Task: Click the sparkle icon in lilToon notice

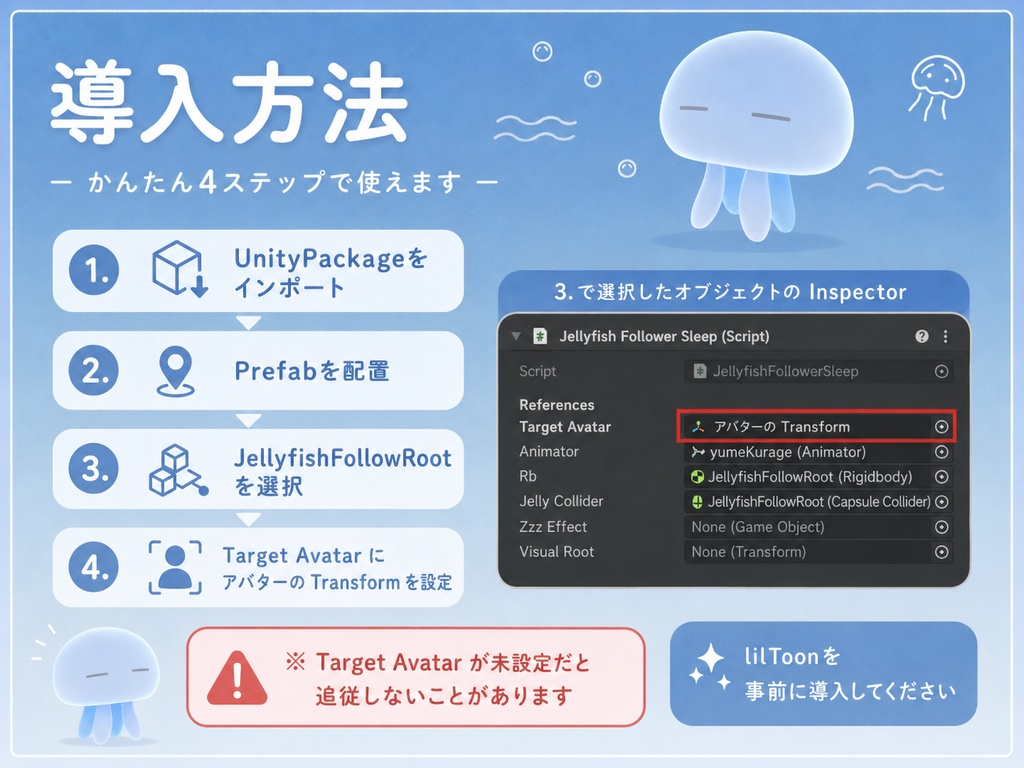Action: coord(710,667)
